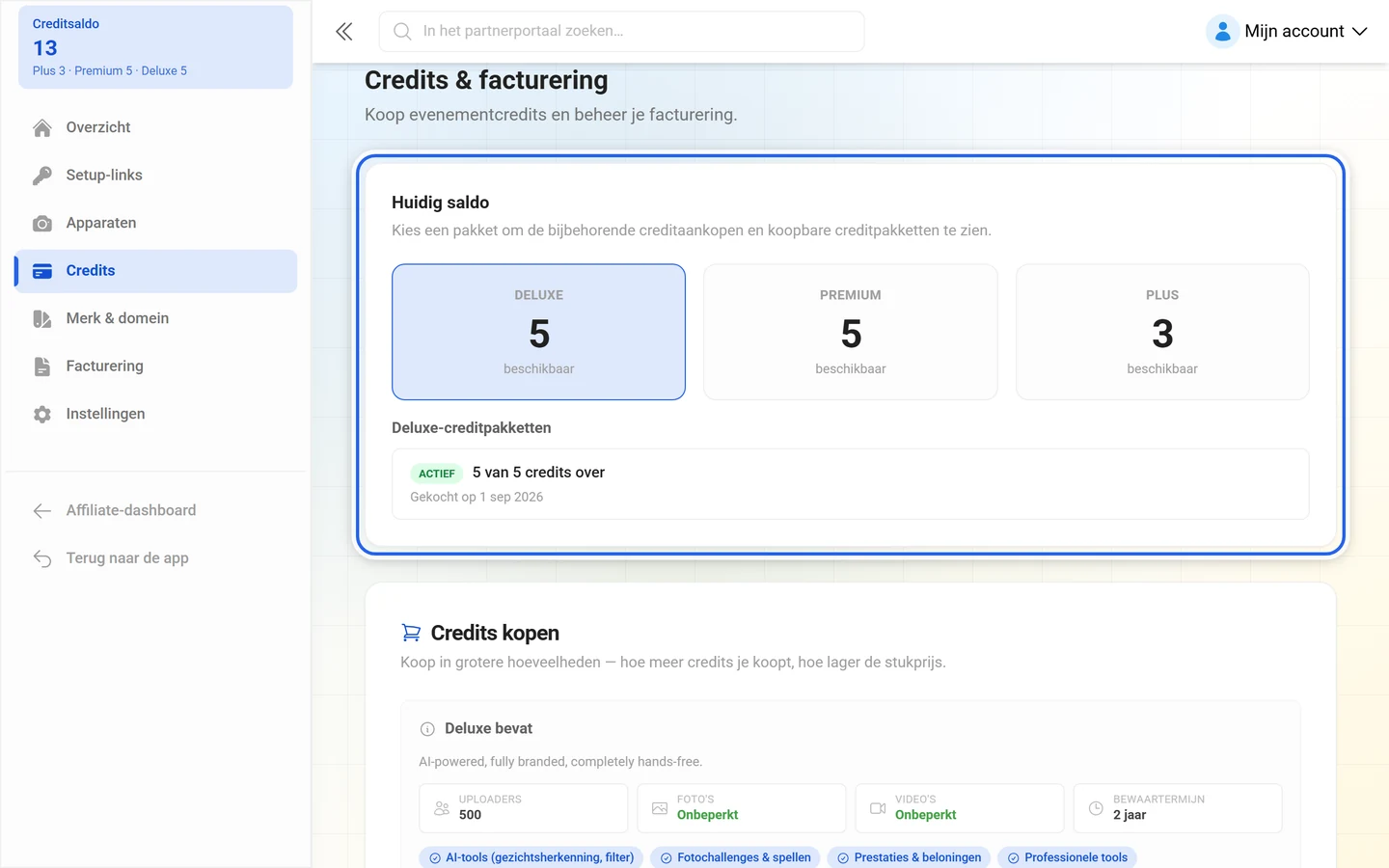1389x868 pixels.
Task: Click the Uploaders people icon
Action: (x=442, y=808)
